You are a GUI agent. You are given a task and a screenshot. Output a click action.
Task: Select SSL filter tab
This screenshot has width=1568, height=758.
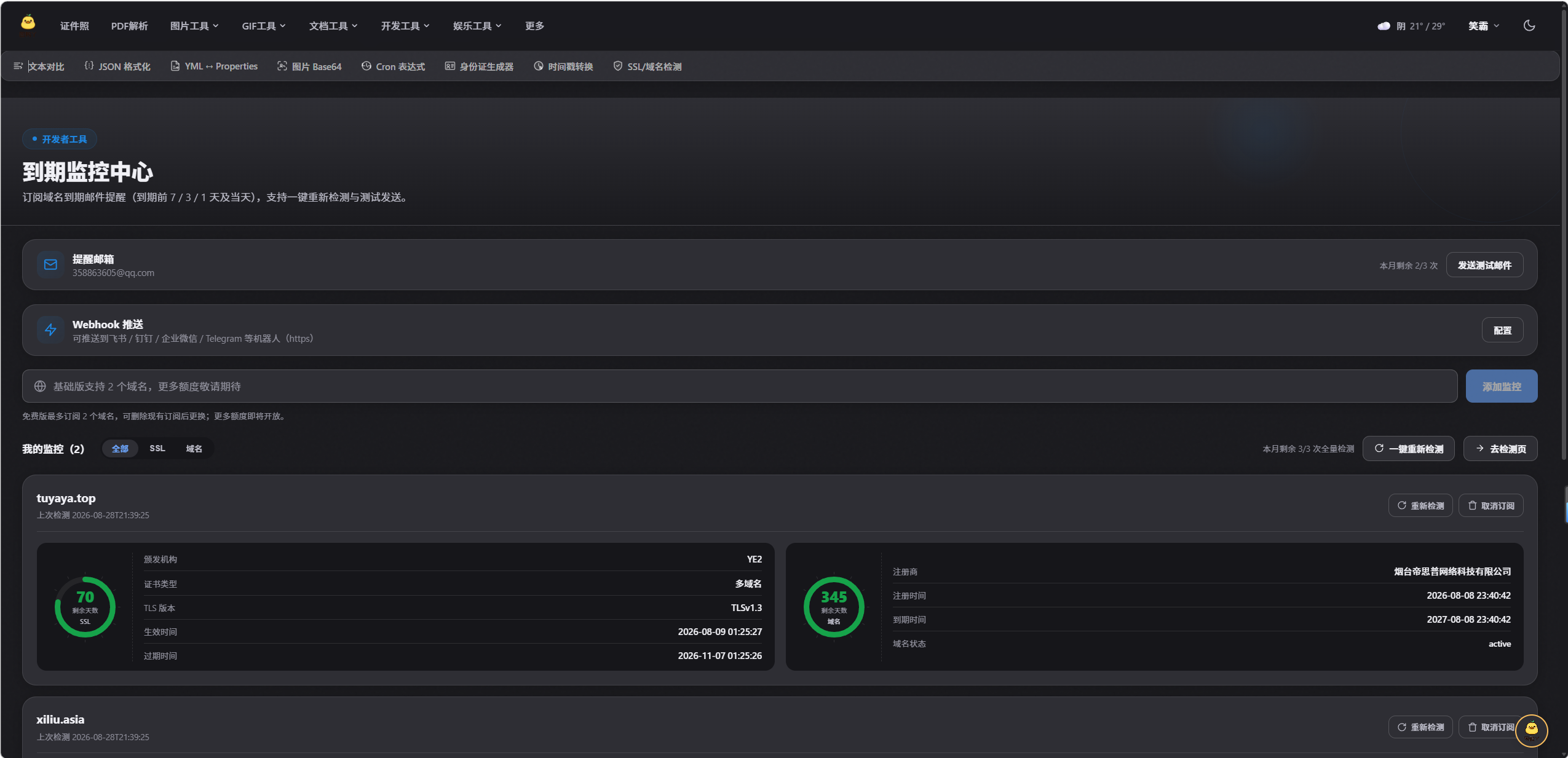click(x=157, y=448)
